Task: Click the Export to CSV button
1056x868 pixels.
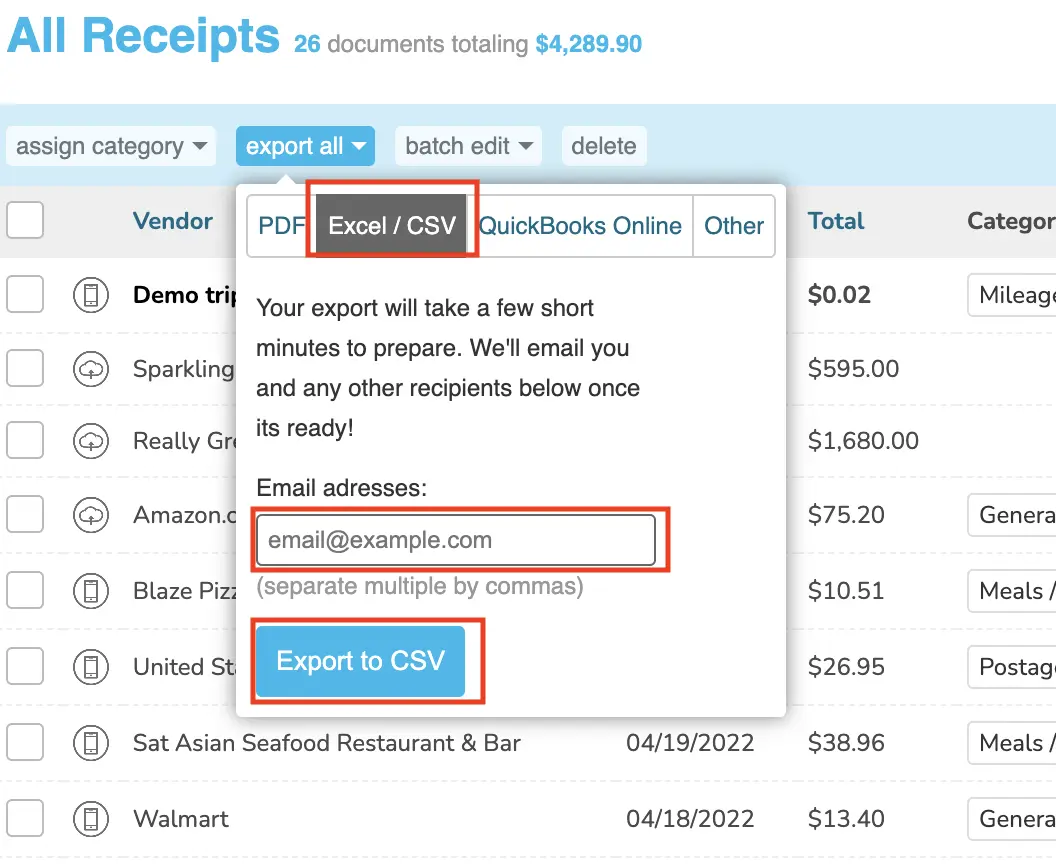Action: tap(360, 661)
